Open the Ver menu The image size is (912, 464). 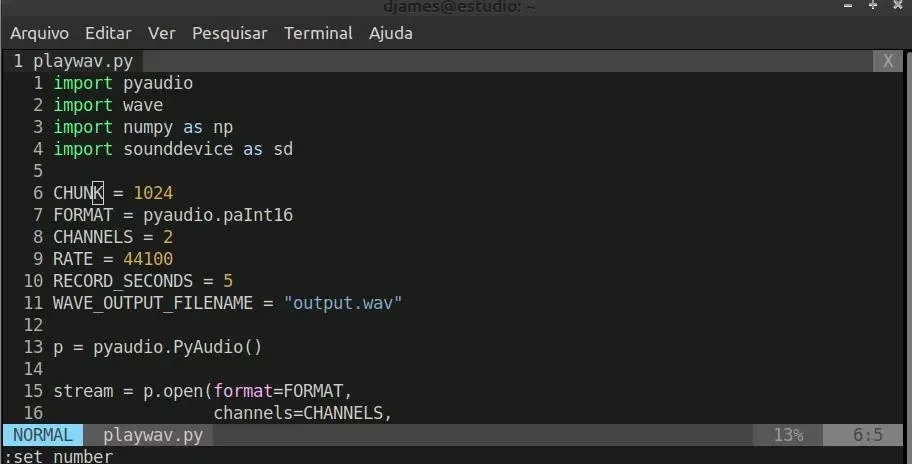tap(162, 33)
